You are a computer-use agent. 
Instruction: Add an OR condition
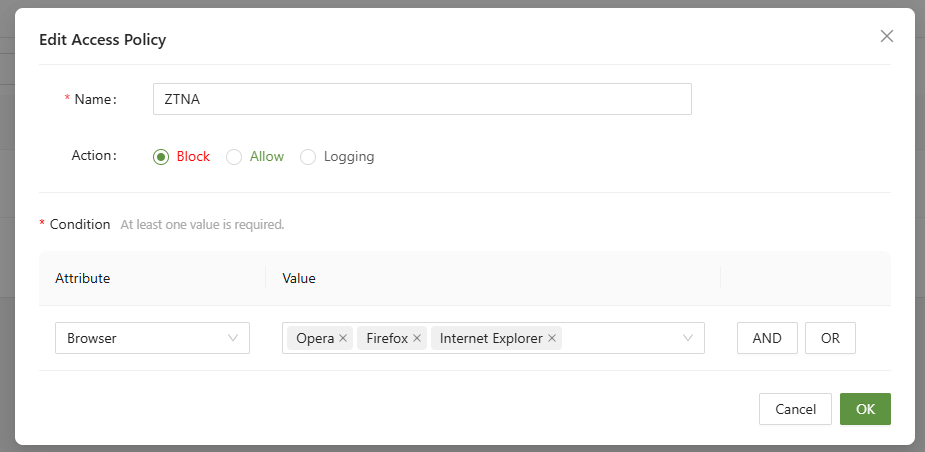tap(830, 338)
